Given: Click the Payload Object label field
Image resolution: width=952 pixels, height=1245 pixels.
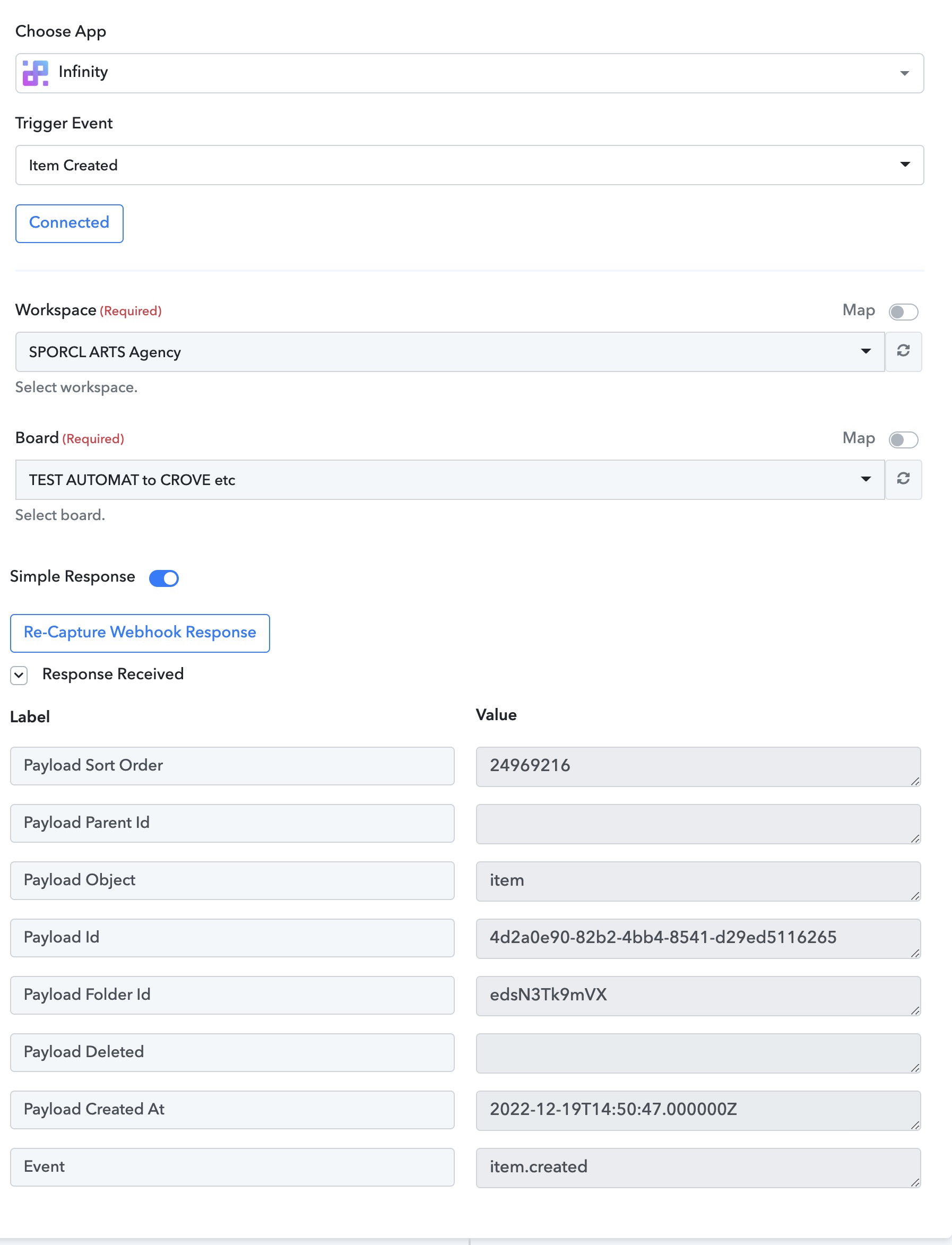Looking at the screenshot, I should 232,880.
